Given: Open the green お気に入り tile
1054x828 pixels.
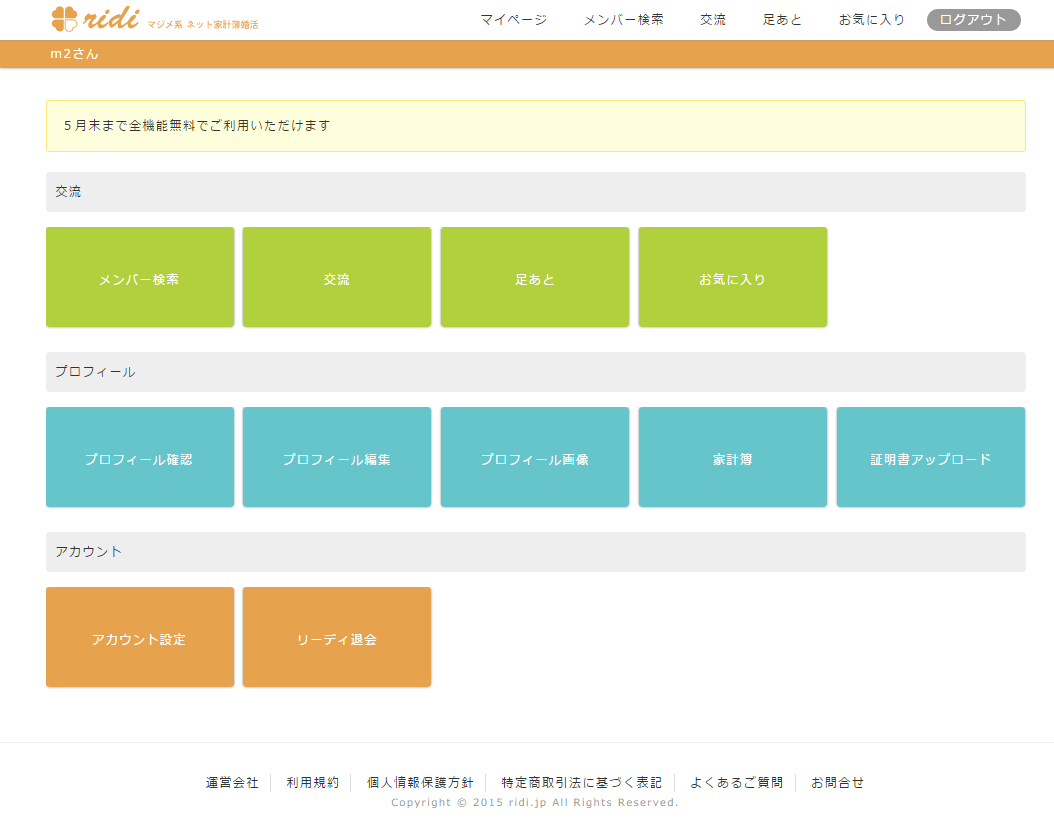Looking at the screenshot, I should point(733,277).
